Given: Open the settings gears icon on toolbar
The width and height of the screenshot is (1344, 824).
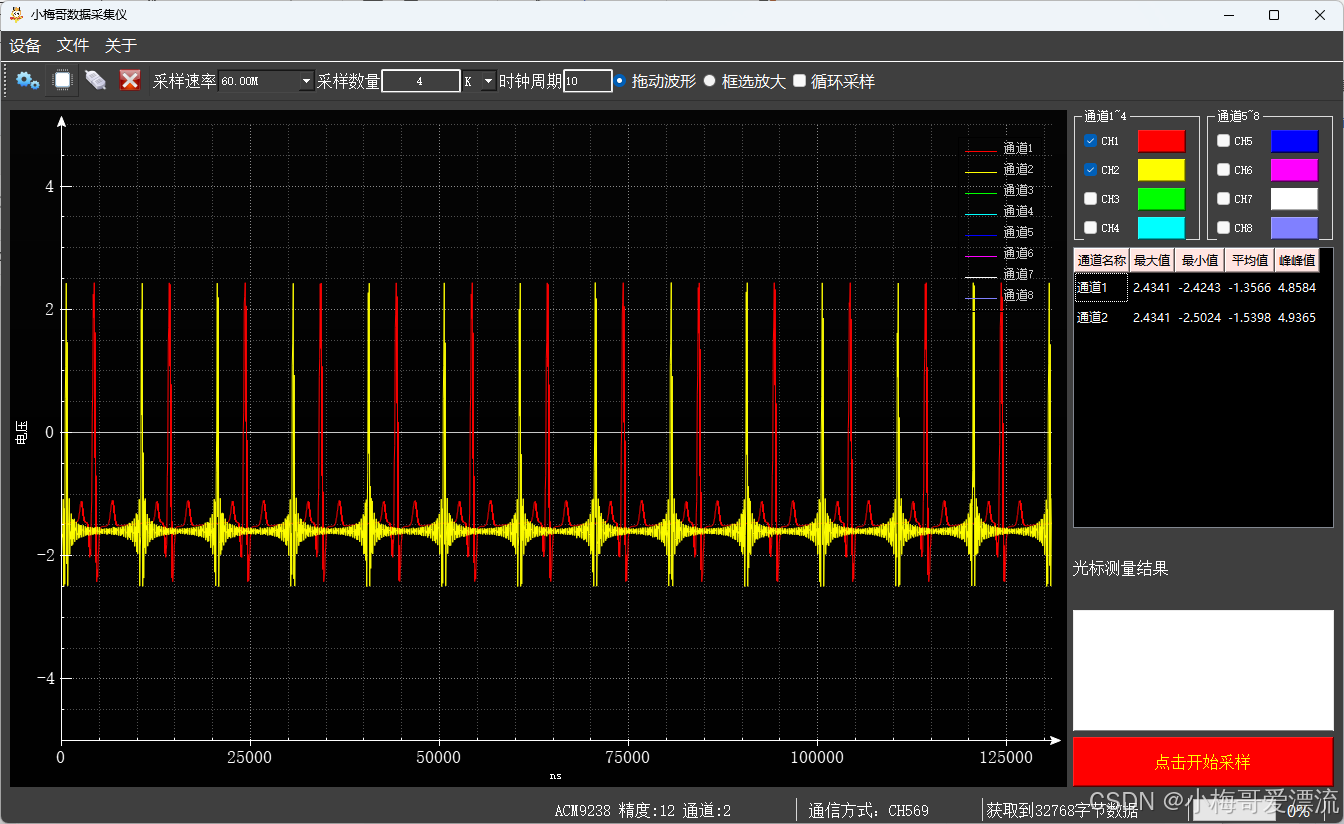Looking at the screenshot, I should [x=27, y=80].
